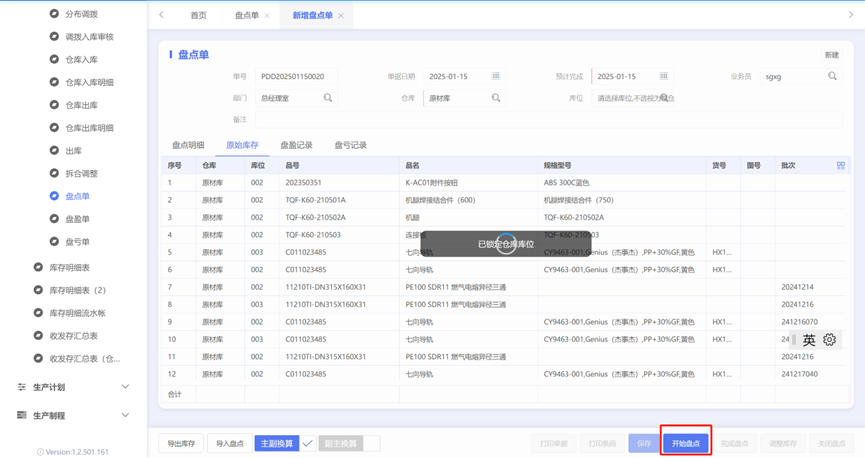Click the search icon in 业务员 field

832,76
